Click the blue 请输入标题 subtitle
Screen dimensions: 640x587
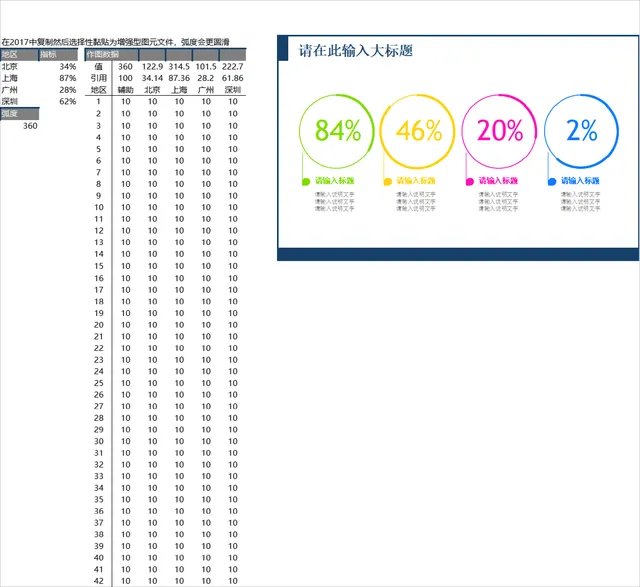tap(580, 180)
